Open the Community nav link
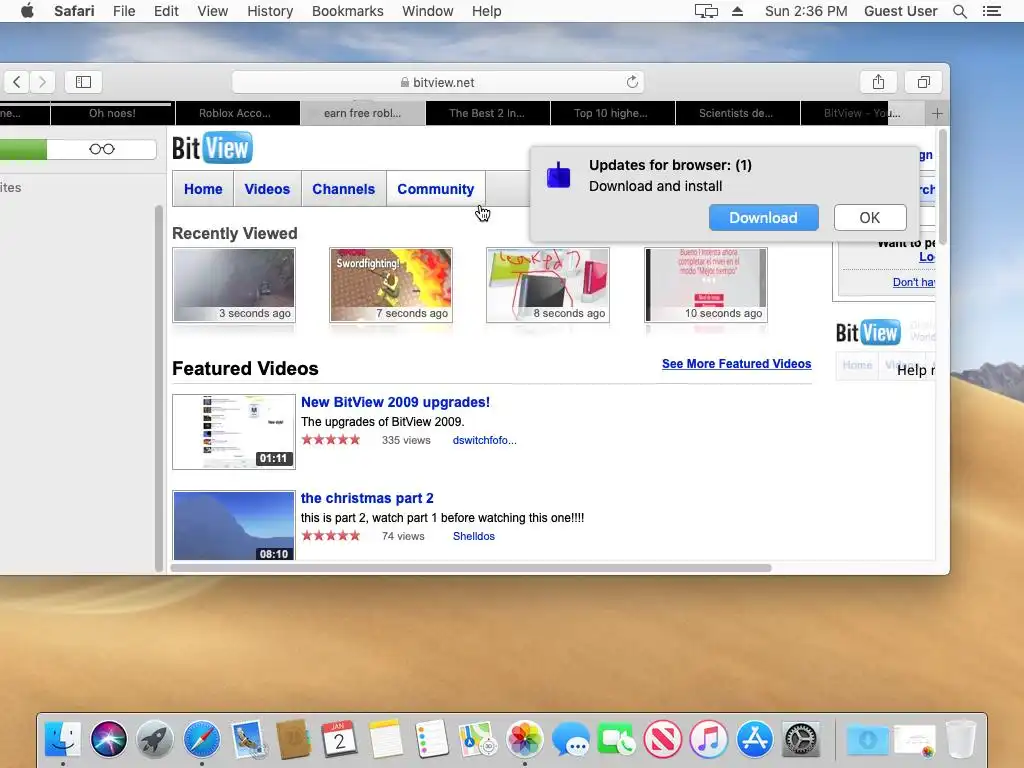Image resolution: width=1024 pixels, height=768 pixels. 436,189
